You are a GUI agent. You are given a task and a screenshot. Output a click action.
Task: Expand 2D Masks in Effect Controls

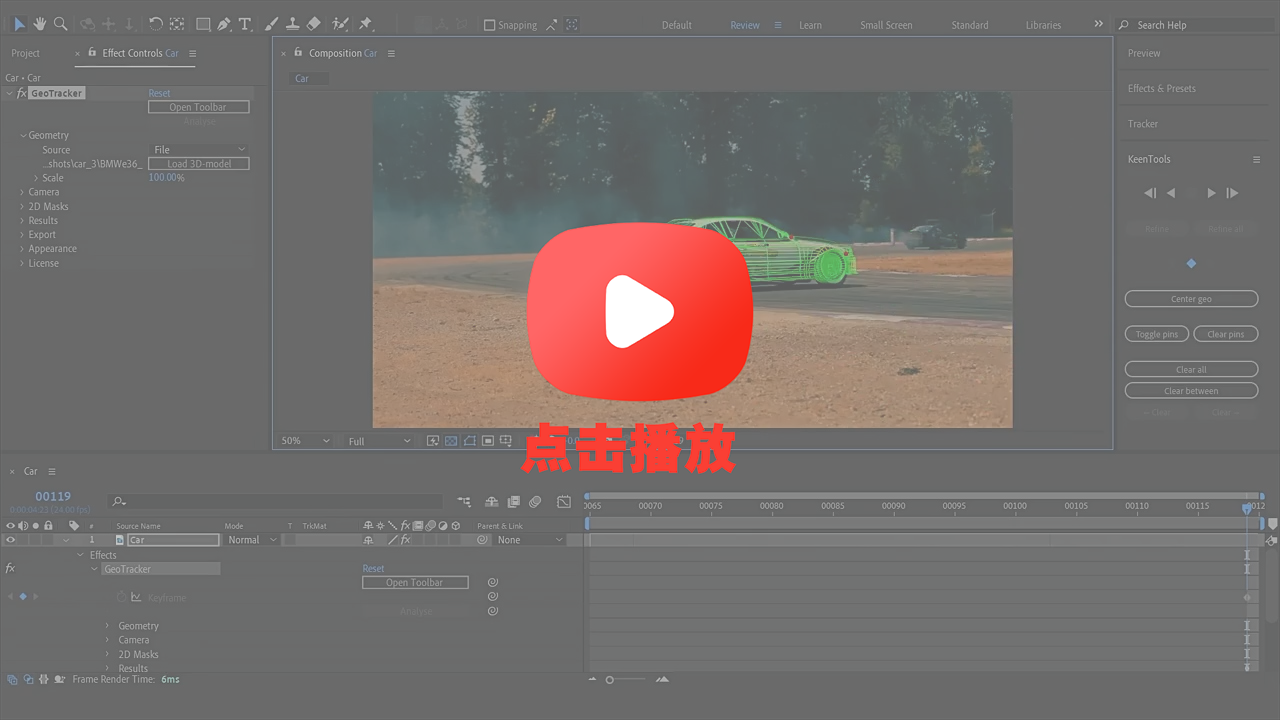pyautogui.click(x=22, y=207)
